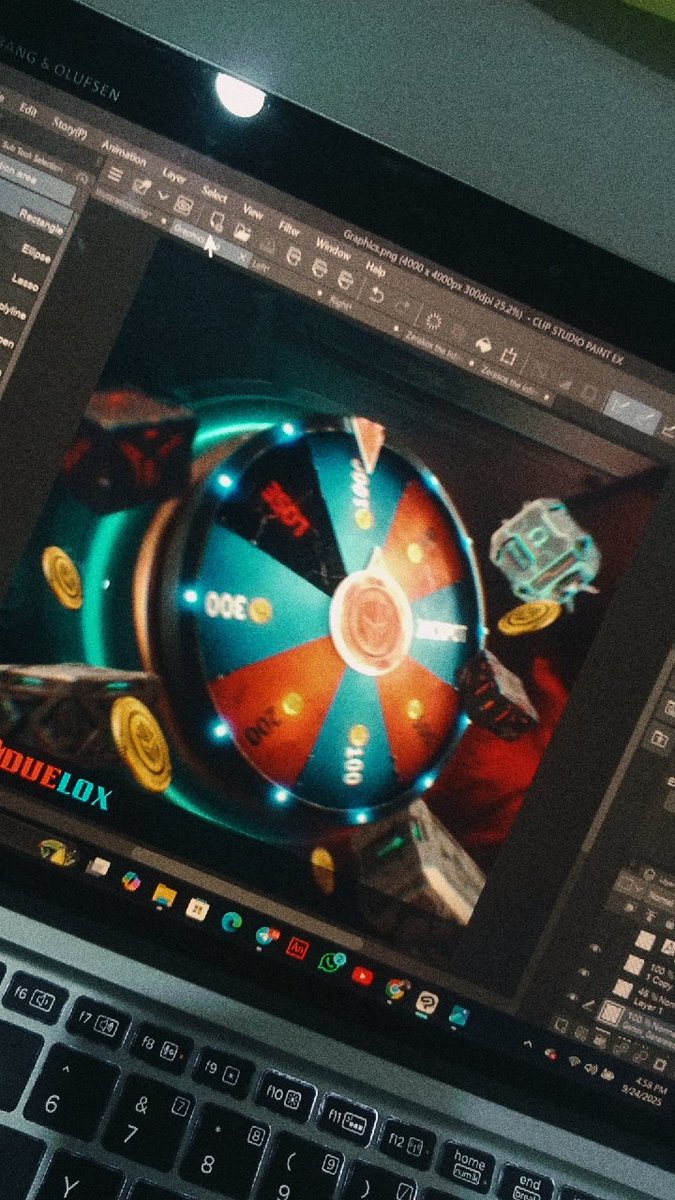
Task: Click the Undo arrow icon
Action: click(376, 294)
